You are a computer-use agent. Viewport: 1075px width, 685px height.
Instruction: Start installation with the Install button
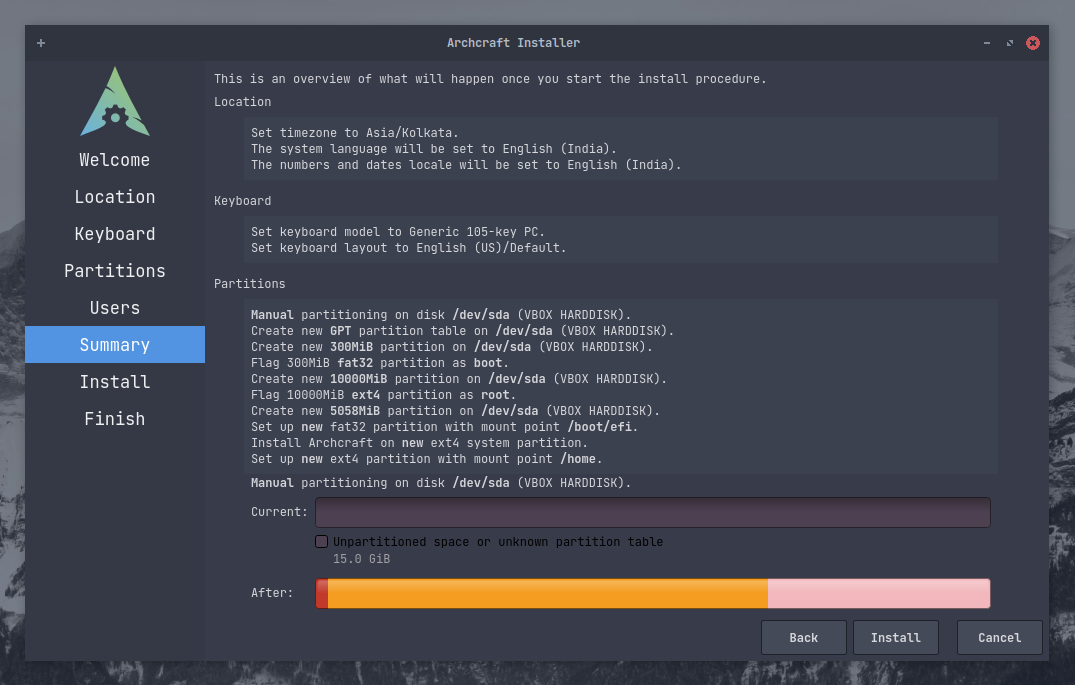click(895, 638)
